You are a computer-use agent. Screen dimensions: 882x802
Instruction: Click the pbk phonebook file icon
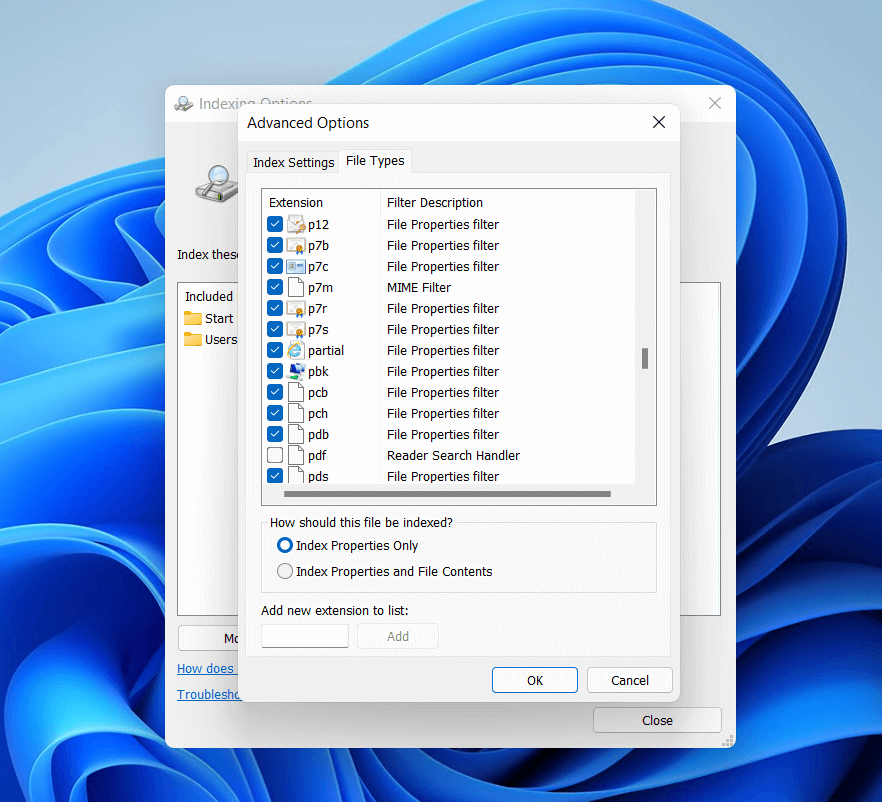pos(297,371)
